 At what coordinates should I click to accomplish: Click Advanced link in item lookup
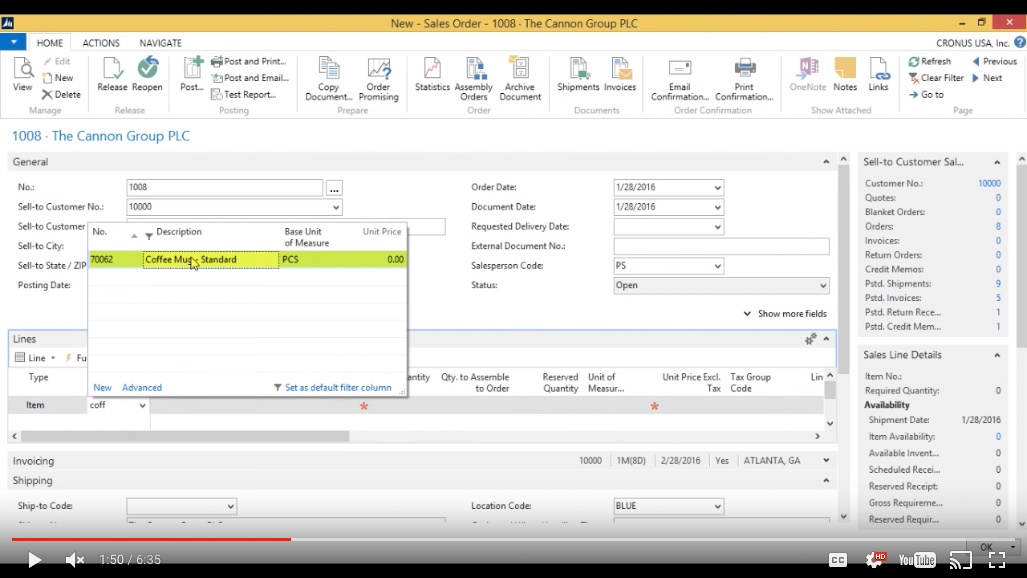tap(141, 387)
